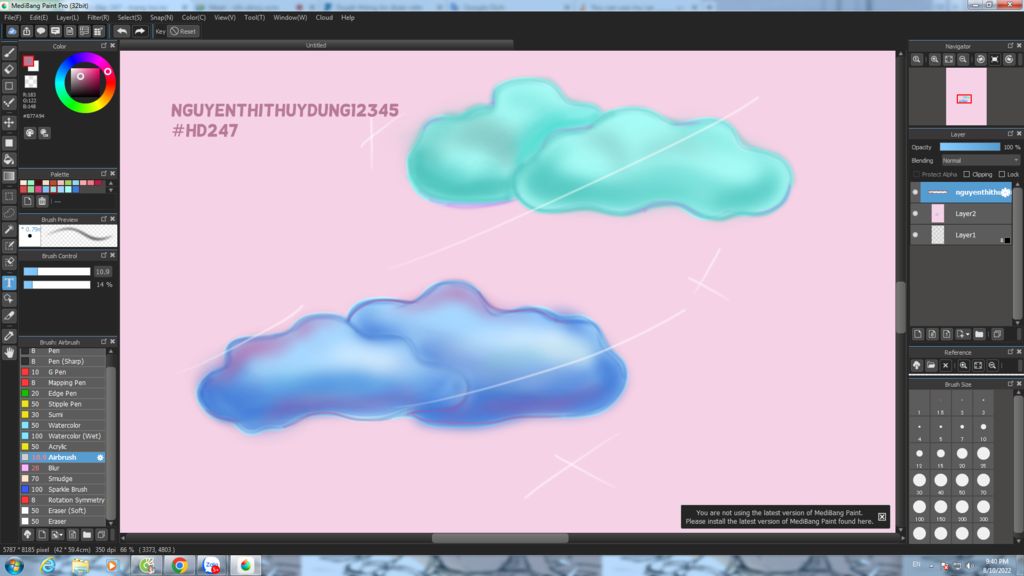Click Navigator zoom in icon
This screenshot has height=576, width=1024.
[935, 59]
